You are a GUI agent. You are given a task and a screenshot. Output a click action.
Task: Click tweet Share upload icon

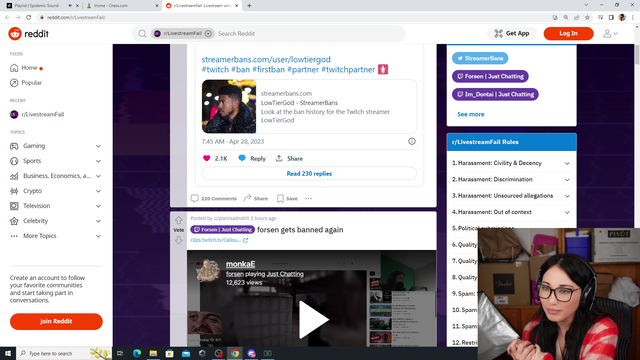tap(279, 158)
